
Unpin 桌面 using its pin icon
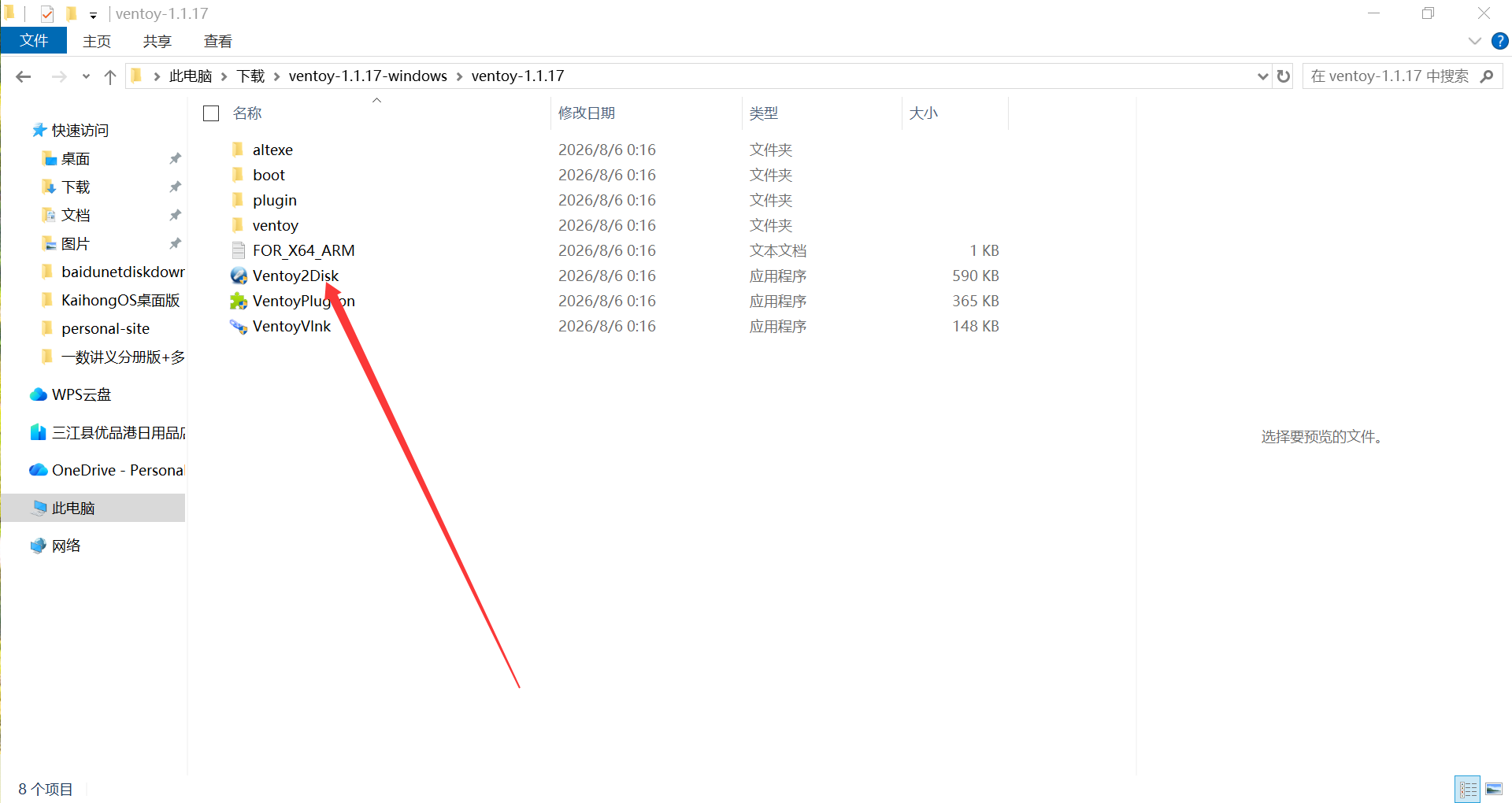click(175, 158)
